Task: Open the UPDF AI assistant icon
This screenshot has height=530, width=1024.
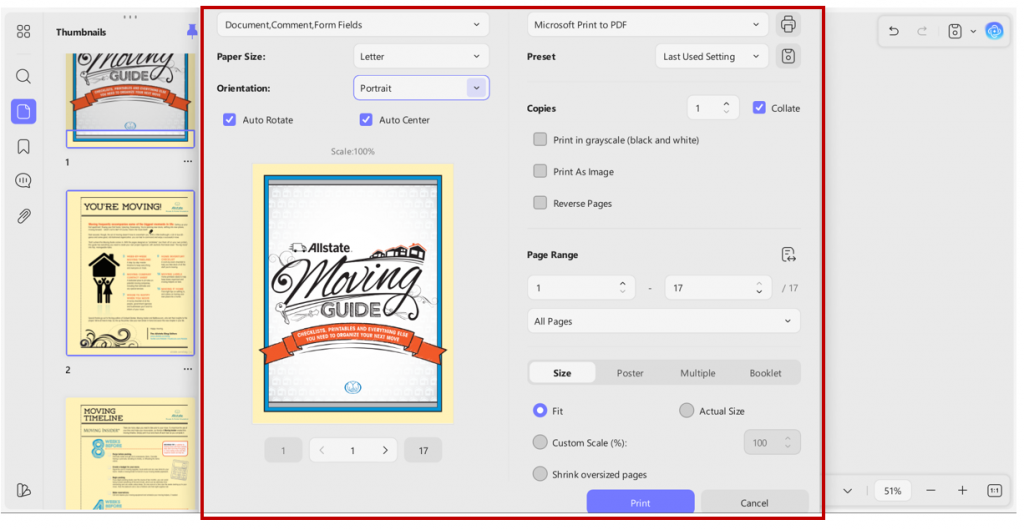Action: [994, 31]
